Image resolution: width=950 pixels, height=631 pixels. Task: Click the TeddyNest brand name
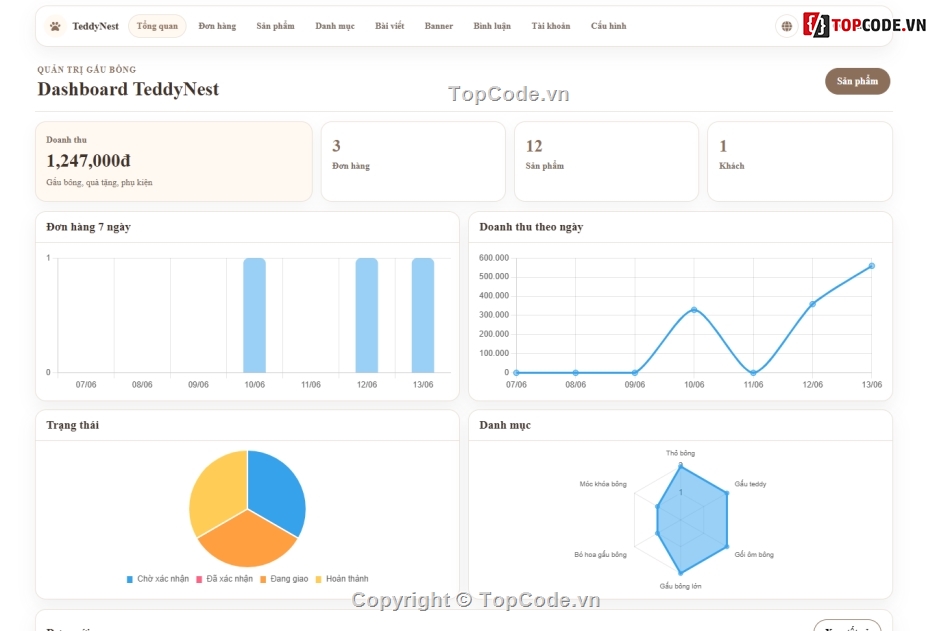95,26
